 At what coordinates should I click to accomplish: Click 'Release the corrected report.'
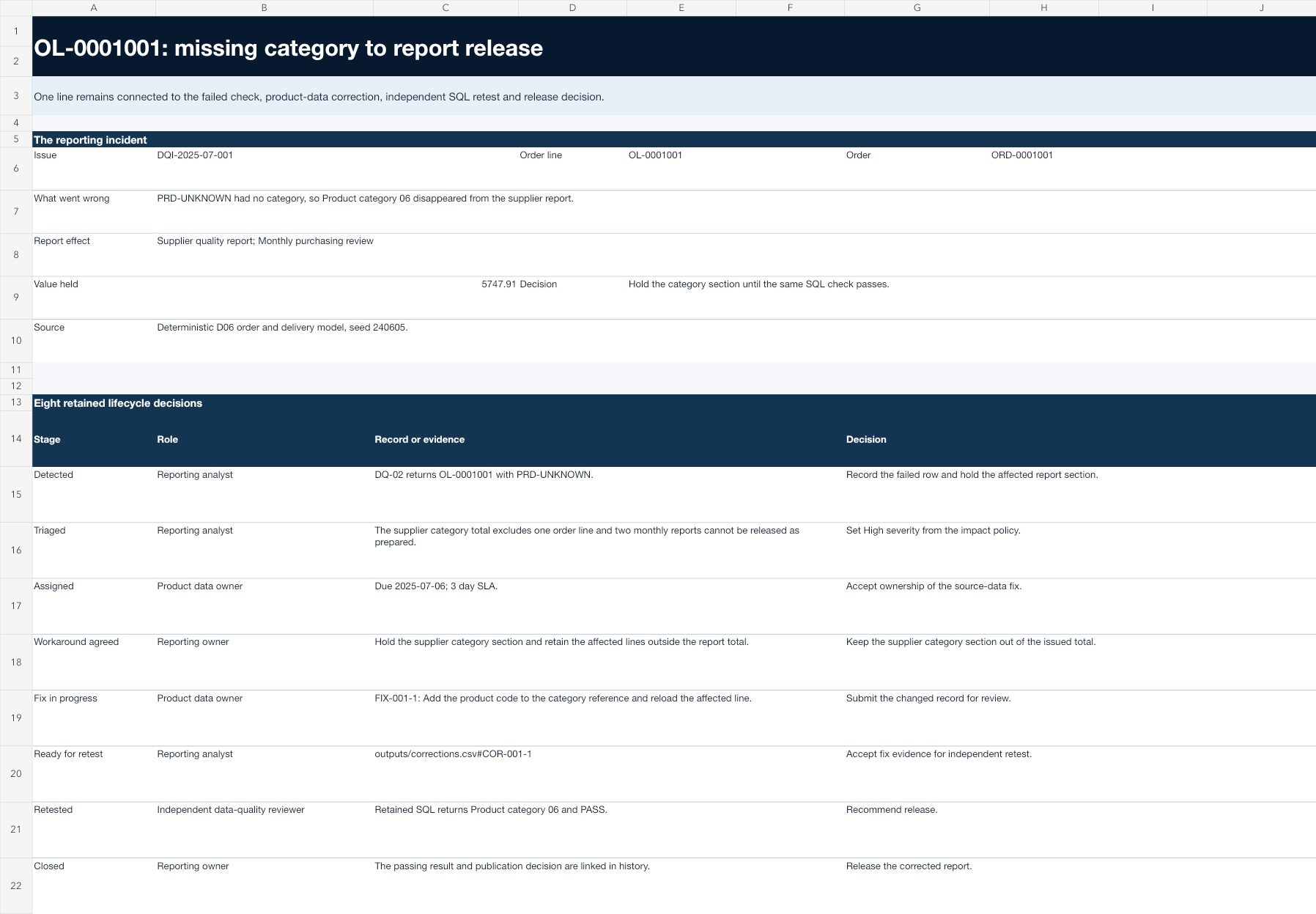[909, 866]
